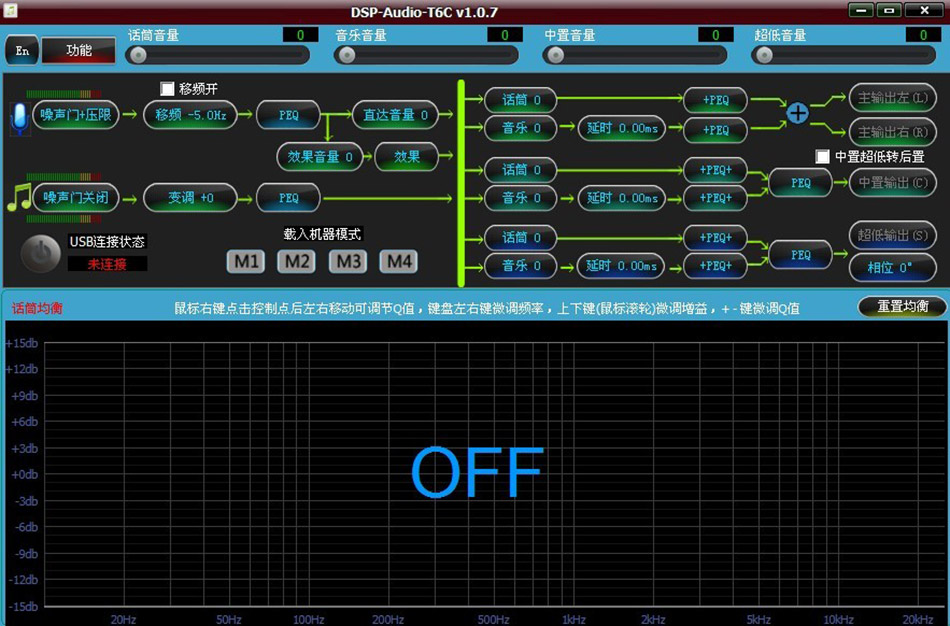Load machine mode M1
The width and height of the screenshot is (950, 626).
tap(245, 261)
